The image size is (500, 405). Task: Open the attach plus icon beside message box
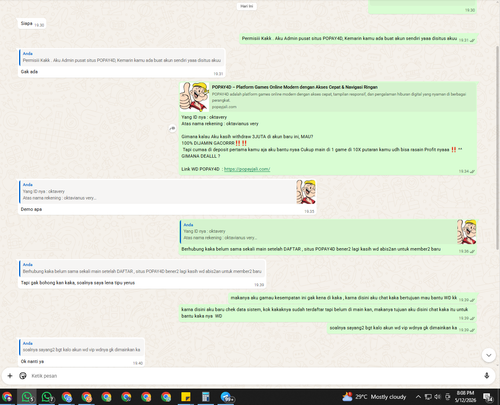pos(10,376)
